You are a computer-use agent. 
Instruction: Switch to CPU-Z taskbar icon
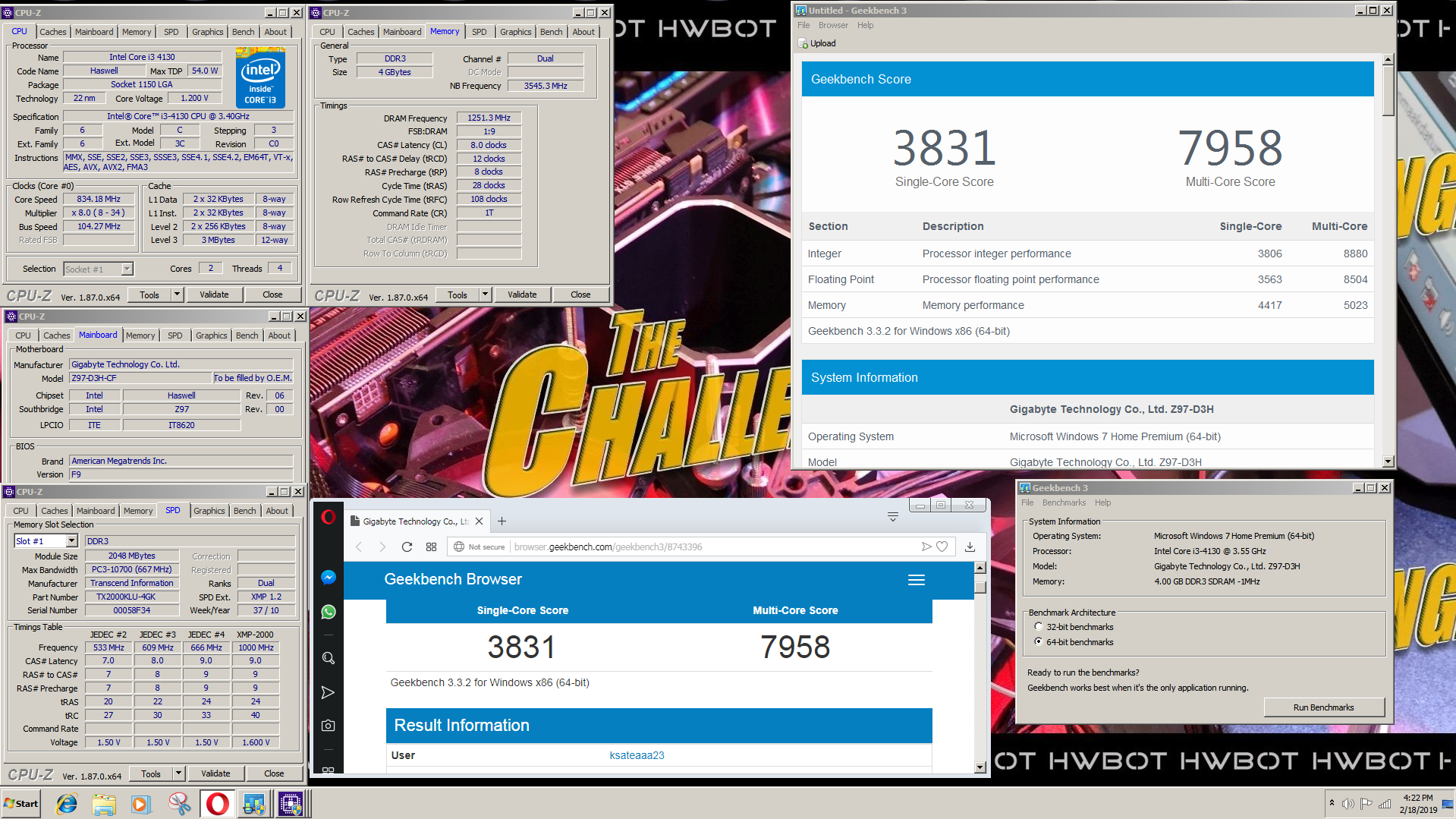click(x=291, y=804)
